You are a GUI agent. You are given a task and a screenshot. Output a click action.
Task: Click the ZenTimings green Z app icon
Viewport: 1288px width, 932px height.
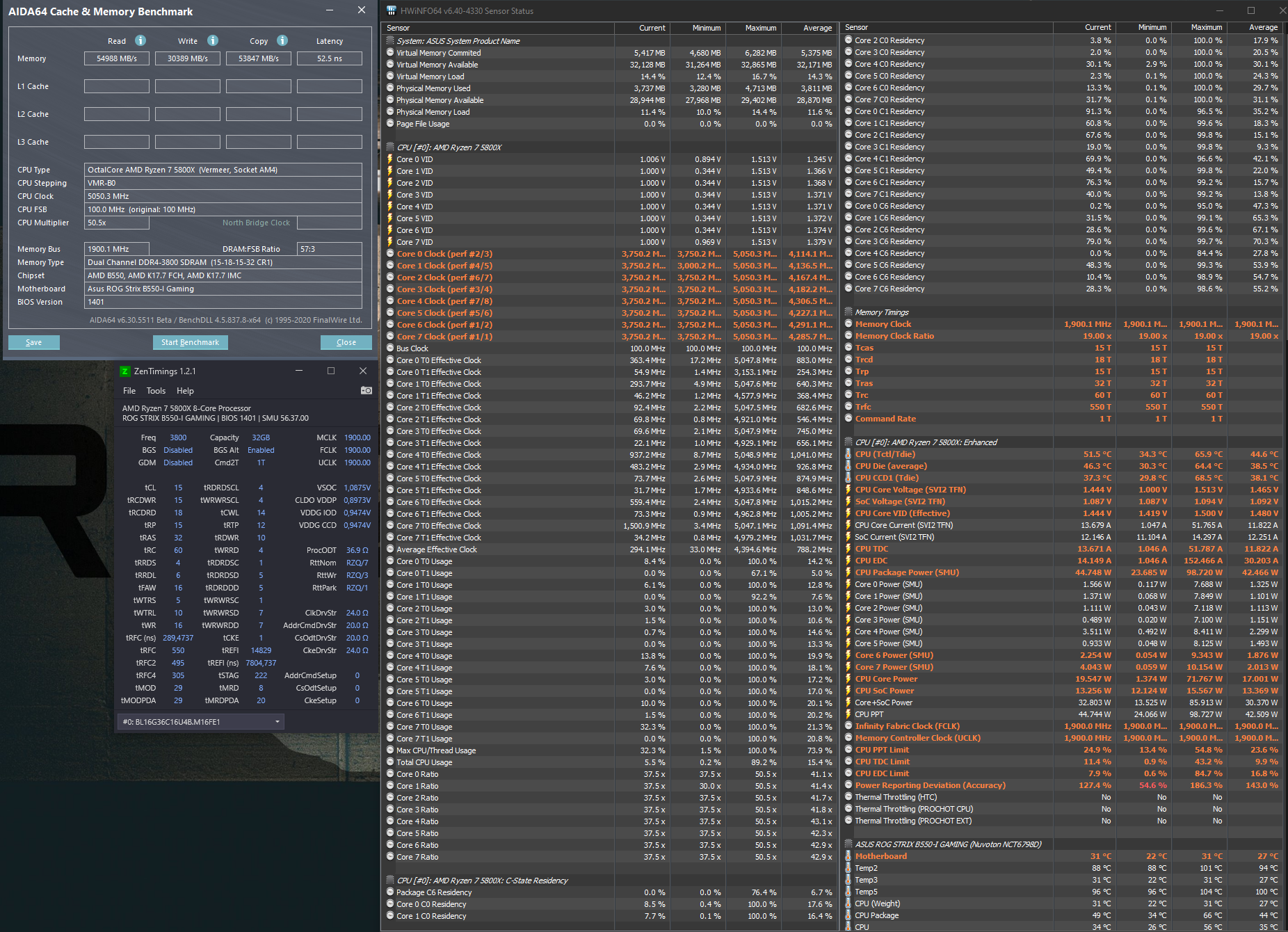tap(124, 371)
